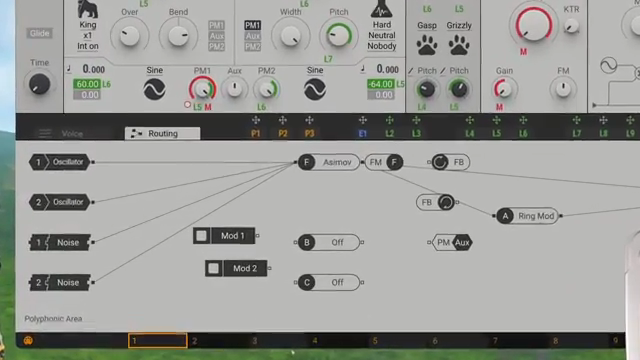Click oscillator 1 0.000 tempo value
Image resolution: width=640 pixels, height=360 pixels.
93,69
